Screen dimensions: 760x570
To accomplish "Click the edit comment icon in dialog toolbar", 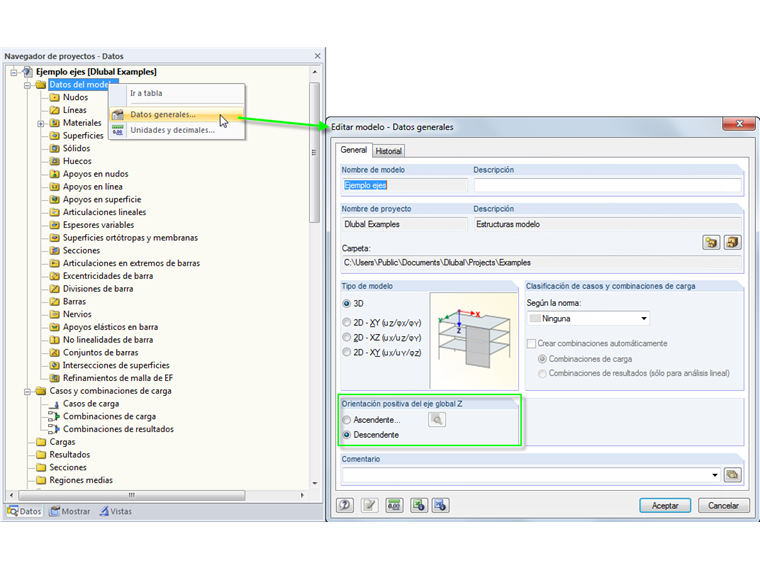I will (369, 505).
